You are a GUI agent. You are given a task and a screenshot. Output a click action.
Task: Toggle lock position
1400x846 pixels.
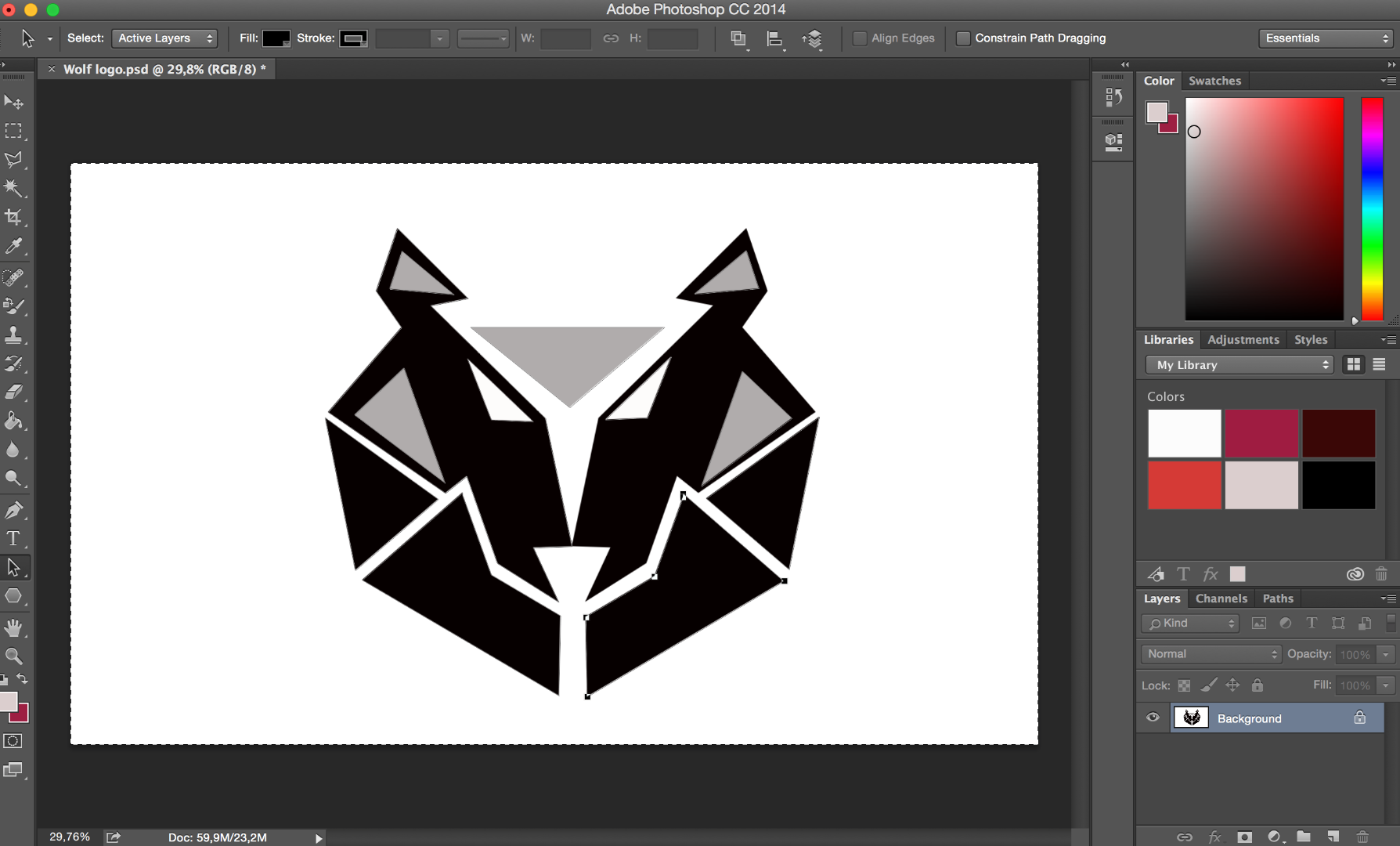tap(1232, 685)
